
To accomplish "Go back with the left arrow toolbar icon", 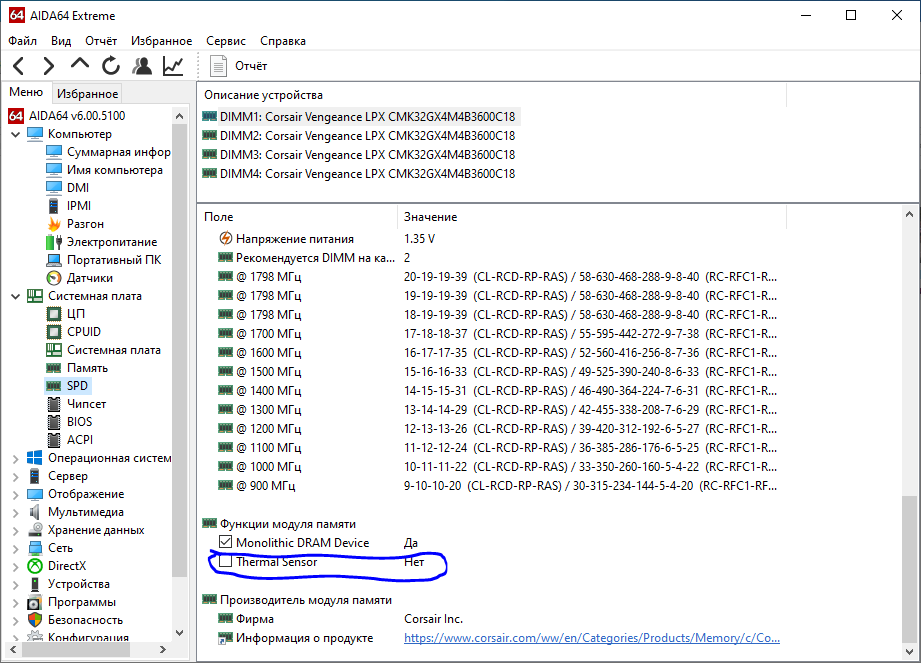I will [19, 66].
